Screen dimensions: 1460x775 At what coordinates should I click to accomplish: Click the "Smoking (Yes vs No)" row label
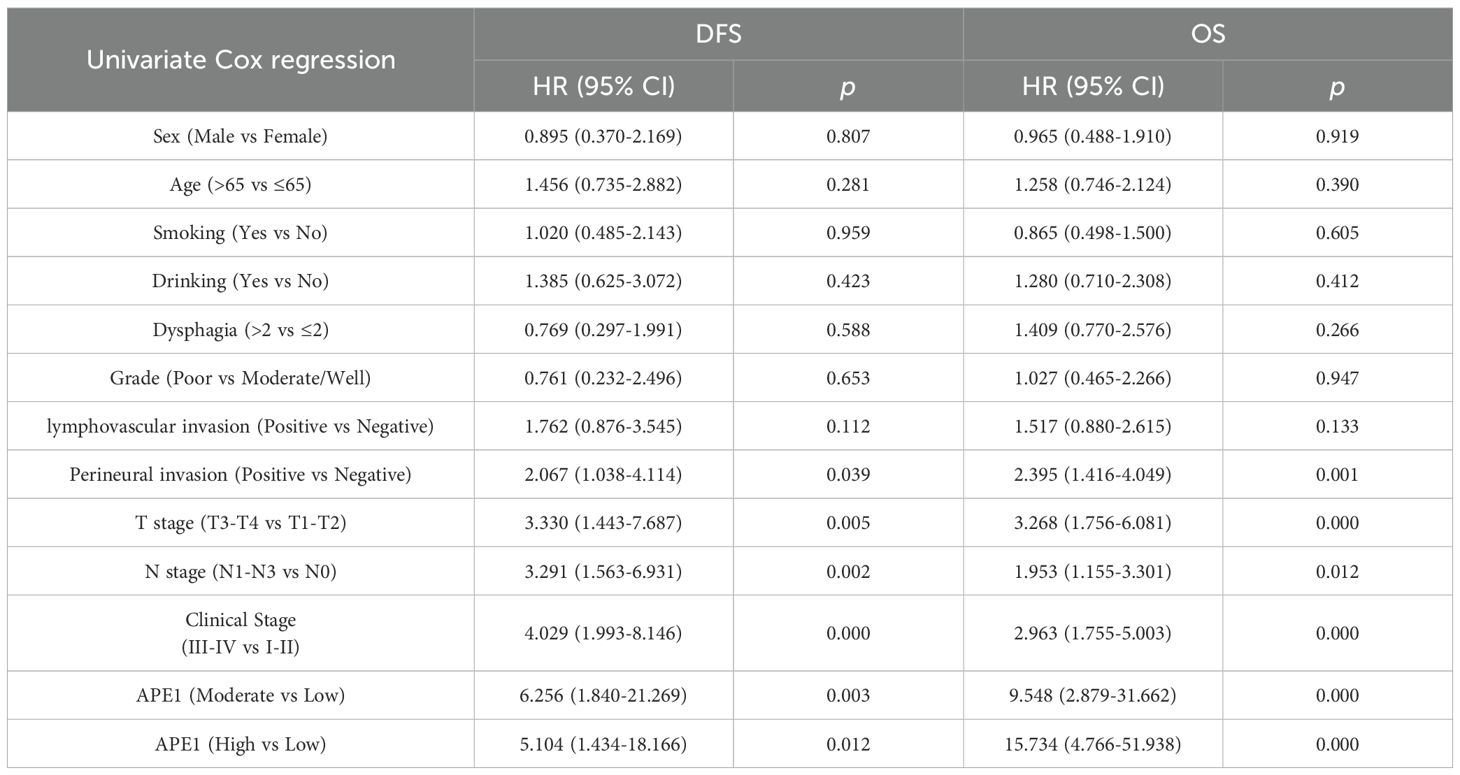pos(240,233)
